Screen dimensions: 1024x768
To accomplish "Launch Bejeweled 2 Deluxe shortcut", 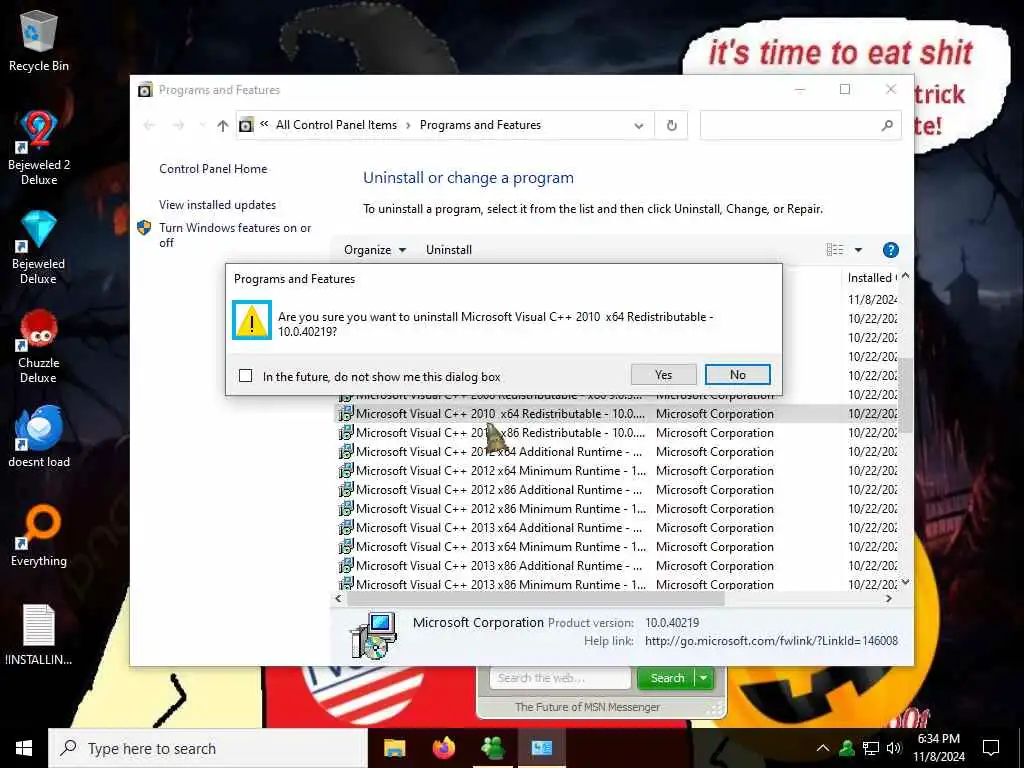I will [39, 148].
